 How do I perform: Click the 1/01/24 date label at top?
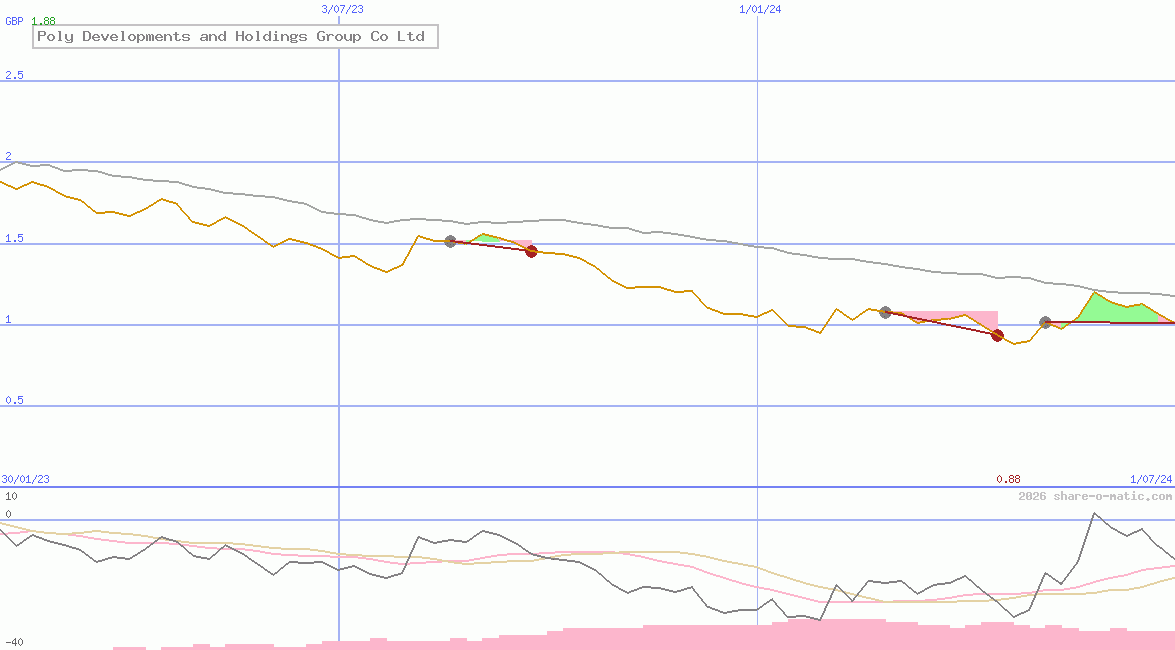point(760,9)
